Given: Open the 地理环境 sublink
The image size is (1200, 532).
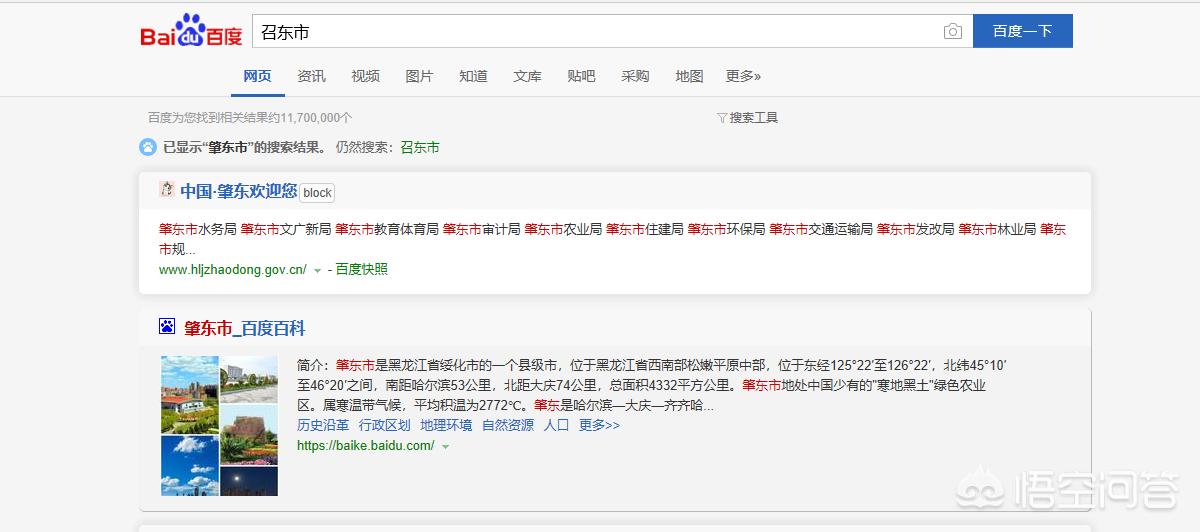Looking at the screenshot, I should click(x=446, y=425).
